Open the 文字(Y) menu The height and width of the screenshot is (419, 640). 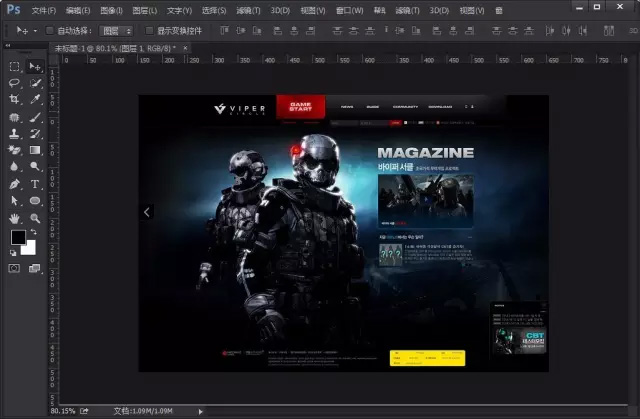(179, 11)
